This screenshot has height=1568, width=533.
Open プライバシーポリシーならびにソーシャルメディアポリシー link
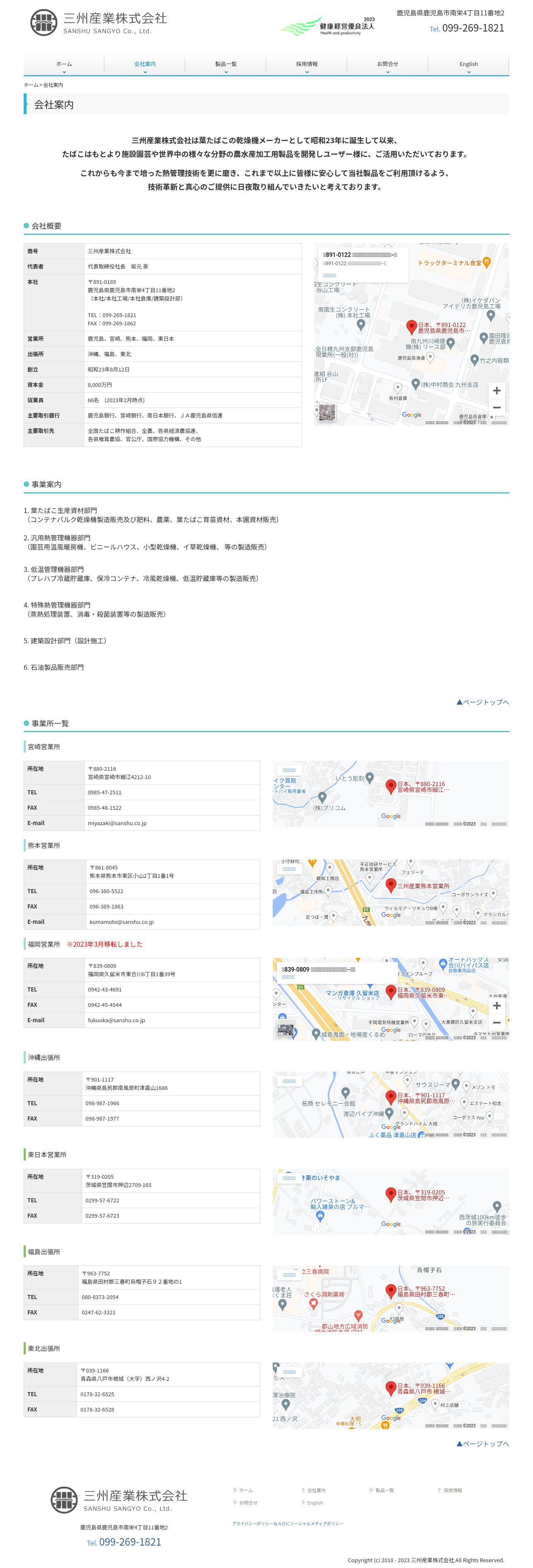pos(288,1524)
